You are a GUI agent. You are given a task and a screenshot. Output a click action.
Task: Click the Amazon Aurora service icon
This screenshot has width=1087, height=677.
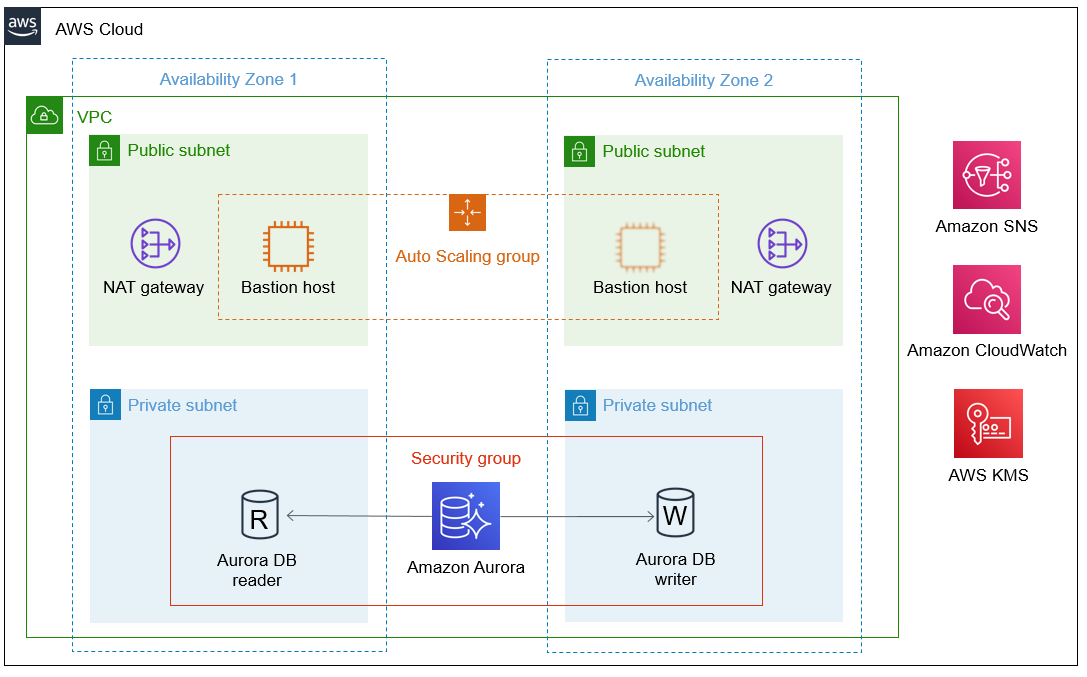click(466, 515)
